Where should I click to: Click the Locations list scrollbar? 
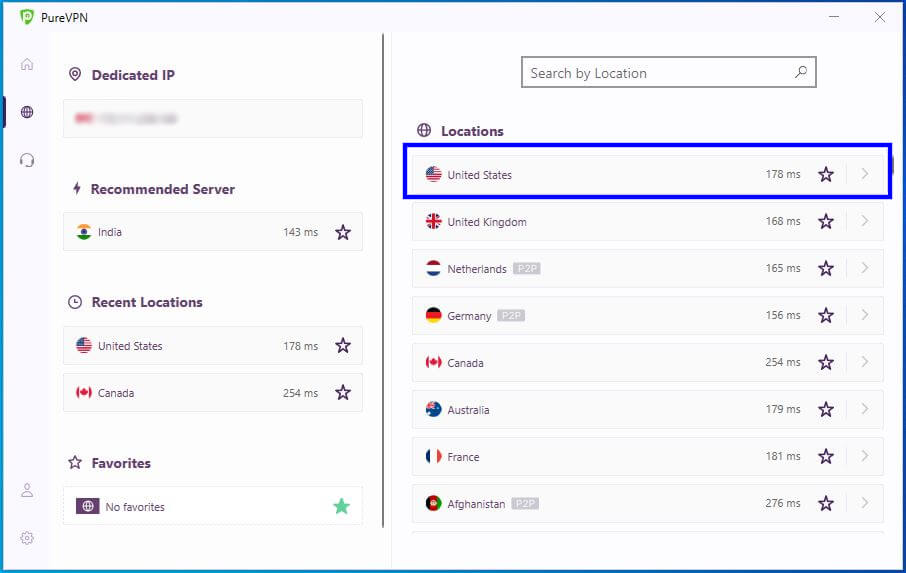892,165
